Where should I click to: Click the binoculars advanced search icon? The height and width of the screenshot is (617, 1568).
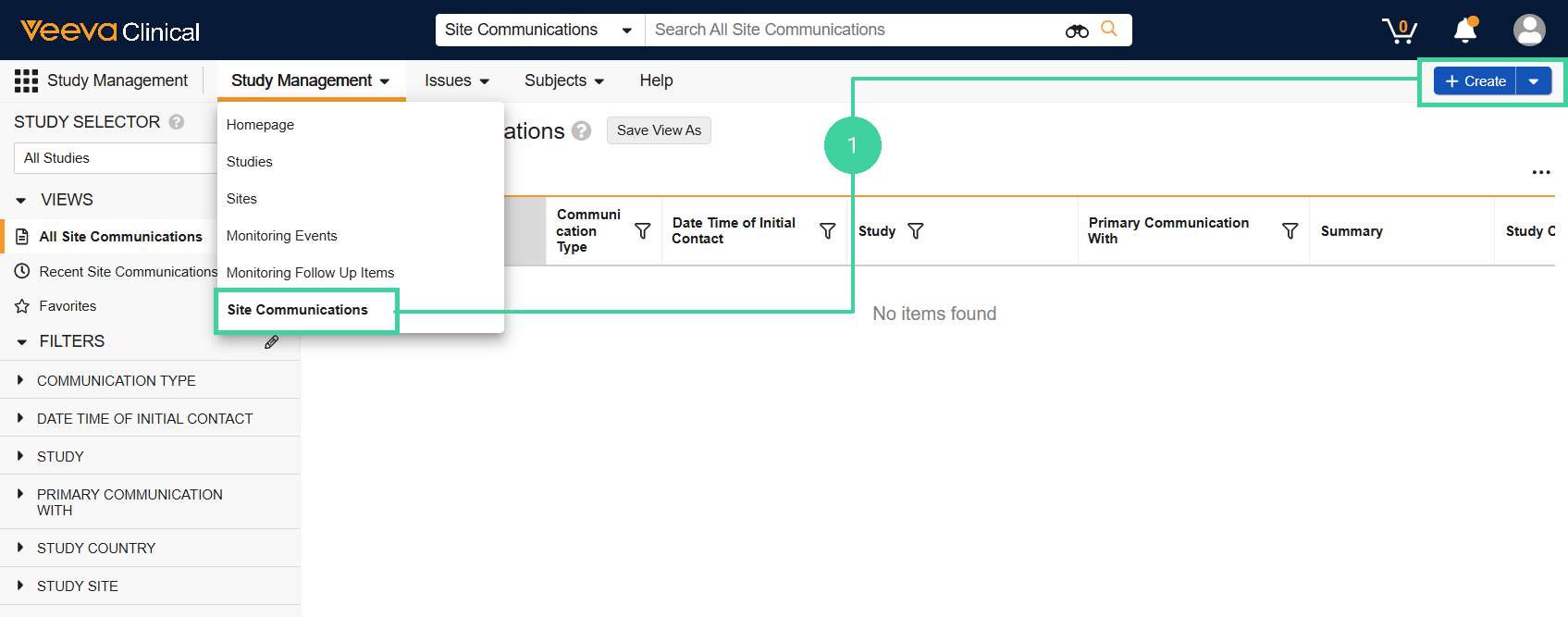tap(1077, 31)
